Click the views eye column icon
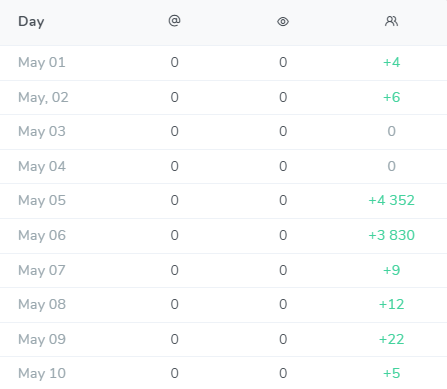The height and width of the screenshot is (389, 447). (283, 22)
